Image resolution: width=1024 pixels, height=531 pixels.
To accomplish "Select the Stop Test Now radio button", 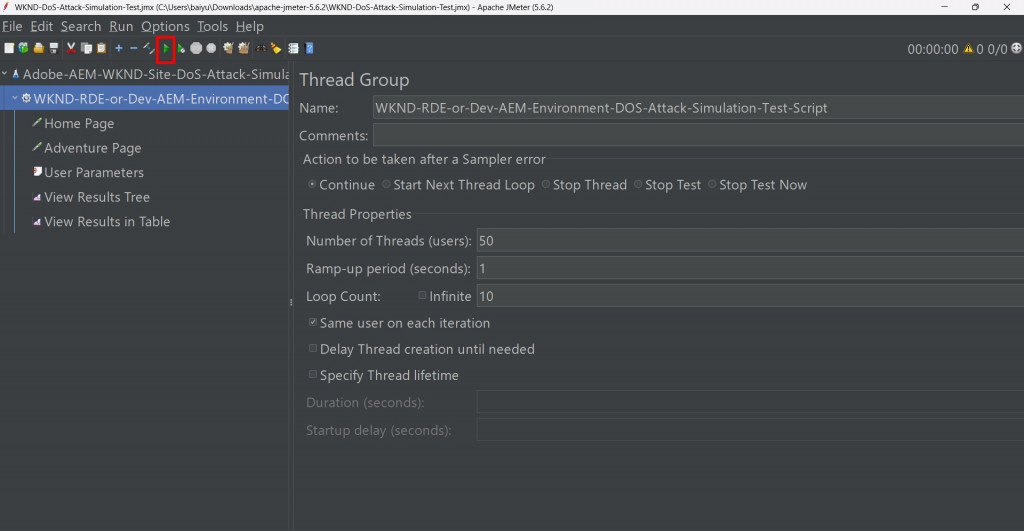I will (712, 185).
